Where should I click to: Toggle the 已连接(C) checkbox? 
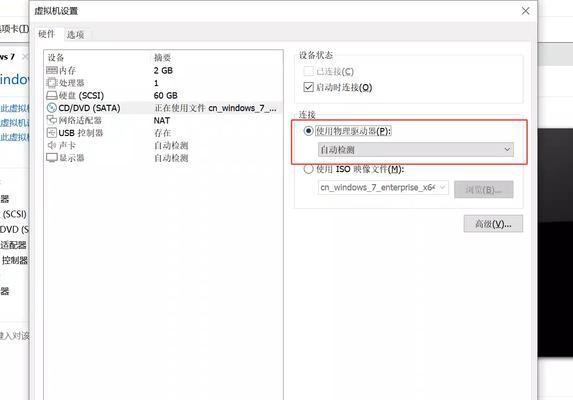(308, 71)
